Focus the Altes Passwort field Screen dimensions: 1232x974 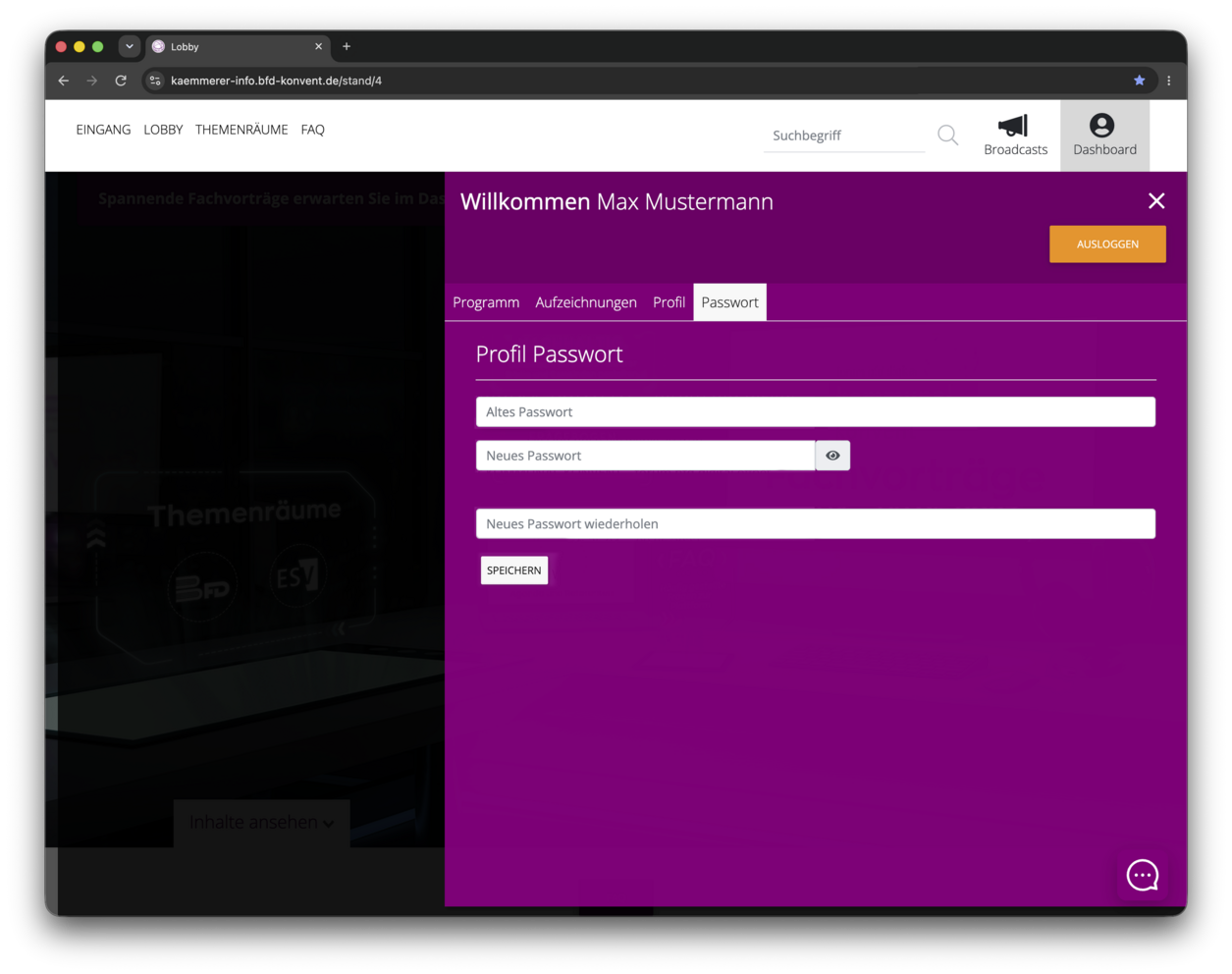coord(816,412)
